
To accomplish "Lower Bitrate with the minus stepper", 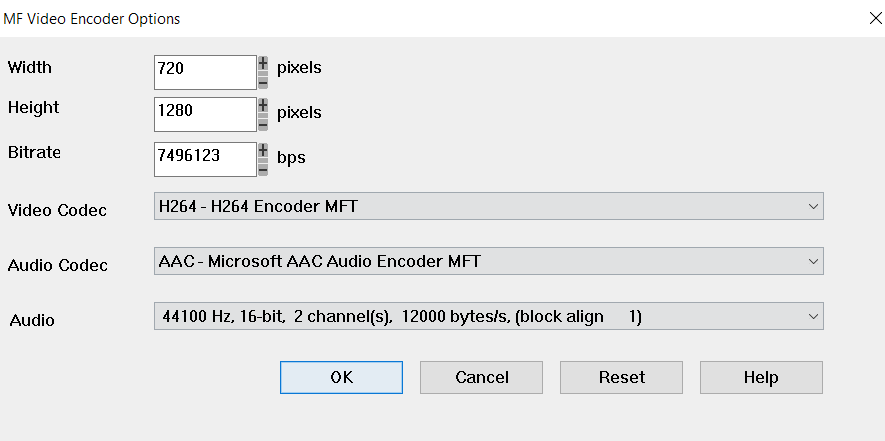I will tap(263, 168).
